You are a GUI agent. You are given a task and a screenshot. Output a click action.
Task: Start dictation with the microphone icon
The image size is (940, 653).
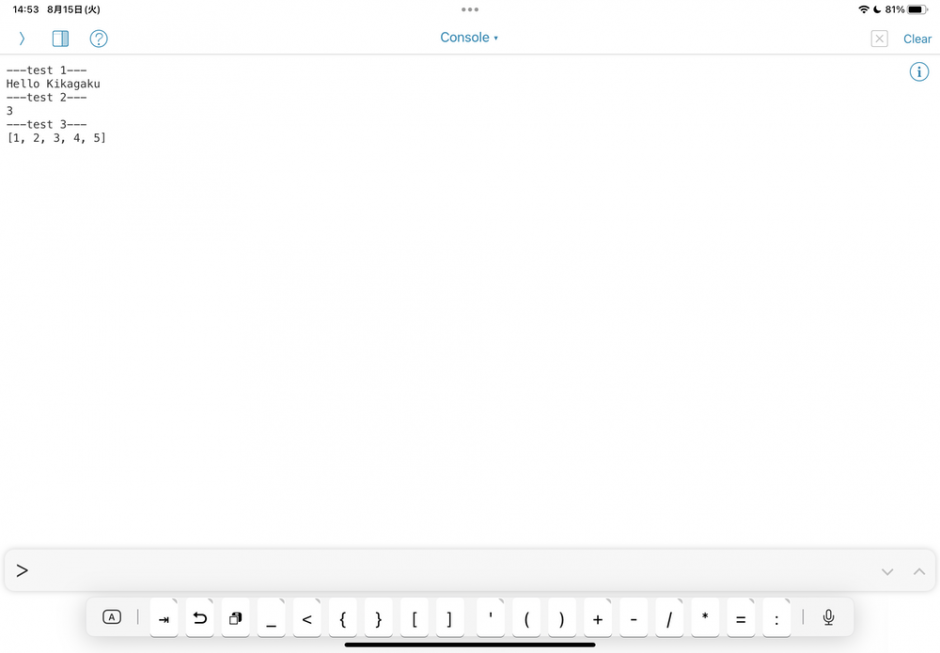tap(827, 617)
